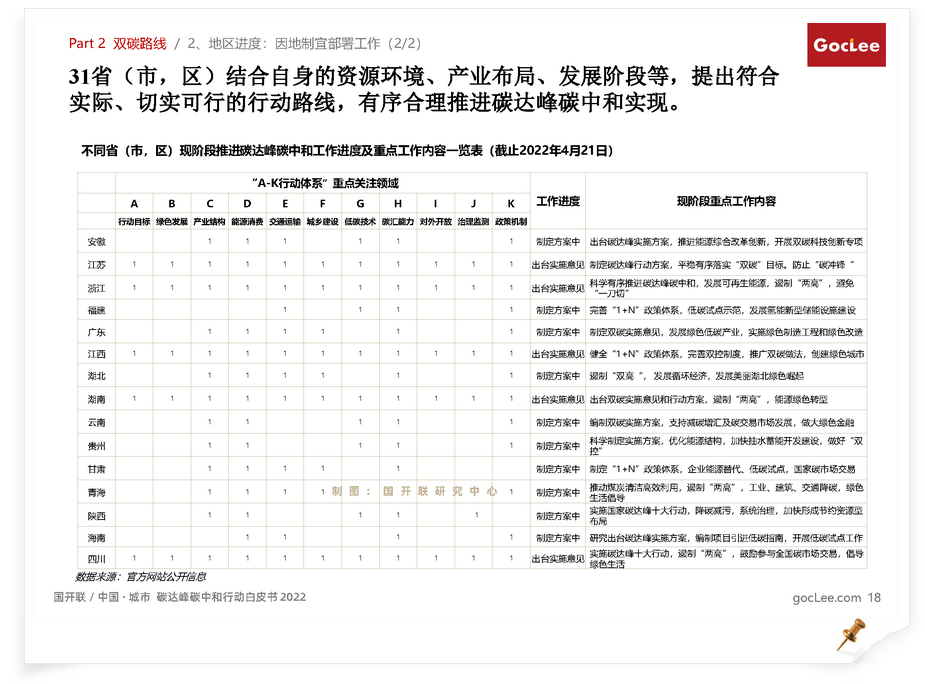This screenshot has height=684, width=925.
Task: Click the pushpin icon at bottom right
Action: pyautogui.click(x=850, y=633)
